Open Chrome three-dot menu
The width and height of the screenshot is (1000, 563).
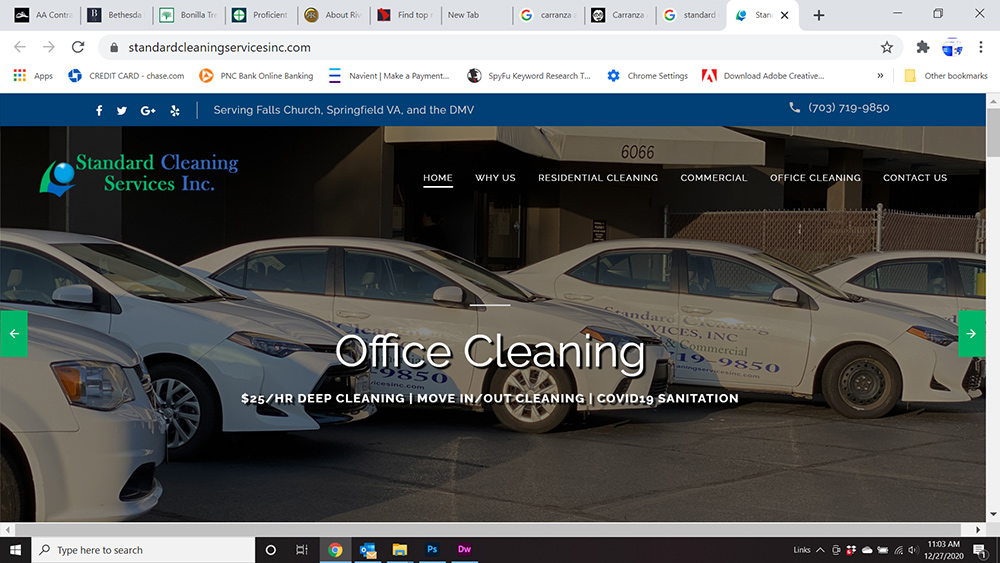click(981, 47)
